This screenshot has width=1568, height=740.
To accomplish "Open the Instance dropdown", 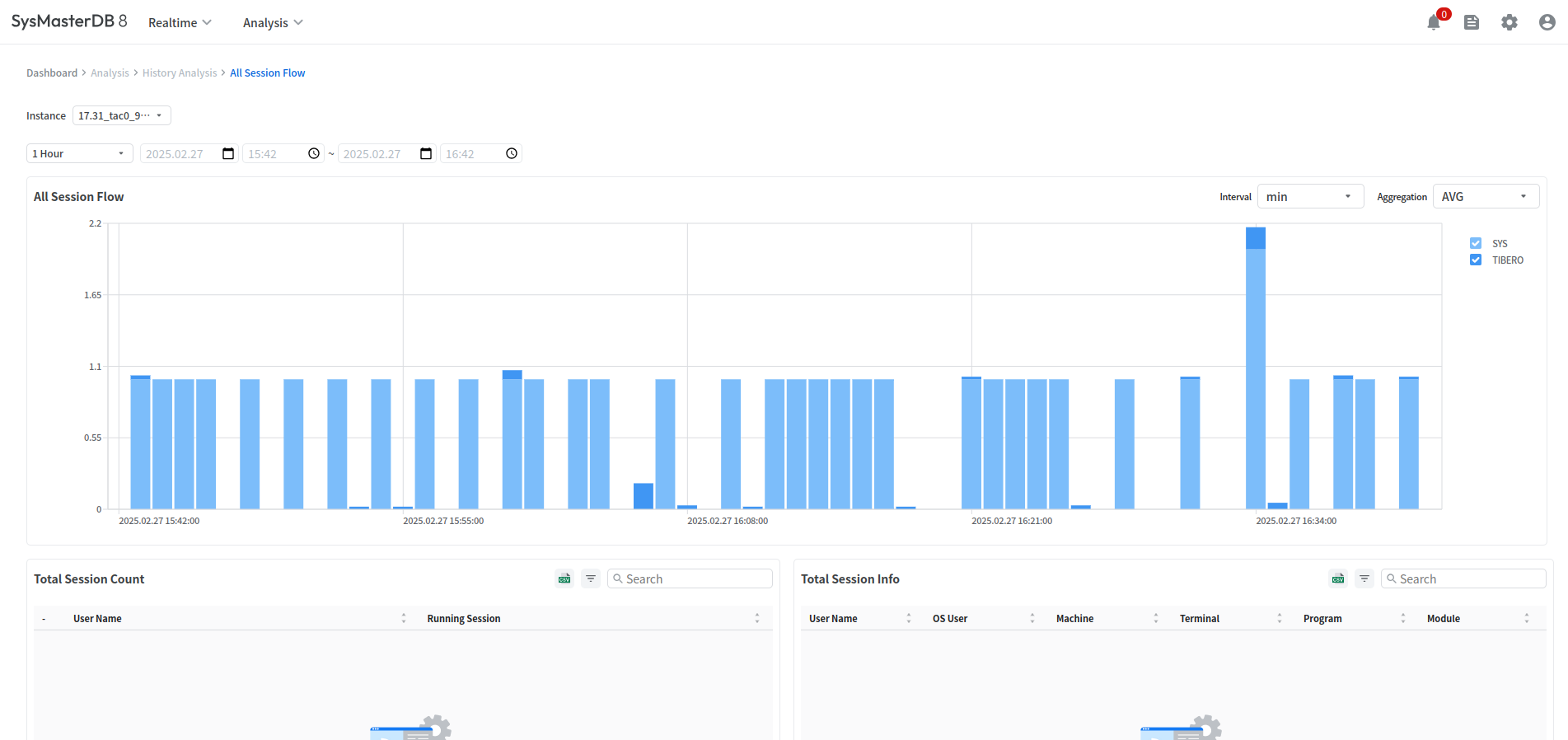I will [122, 115].
